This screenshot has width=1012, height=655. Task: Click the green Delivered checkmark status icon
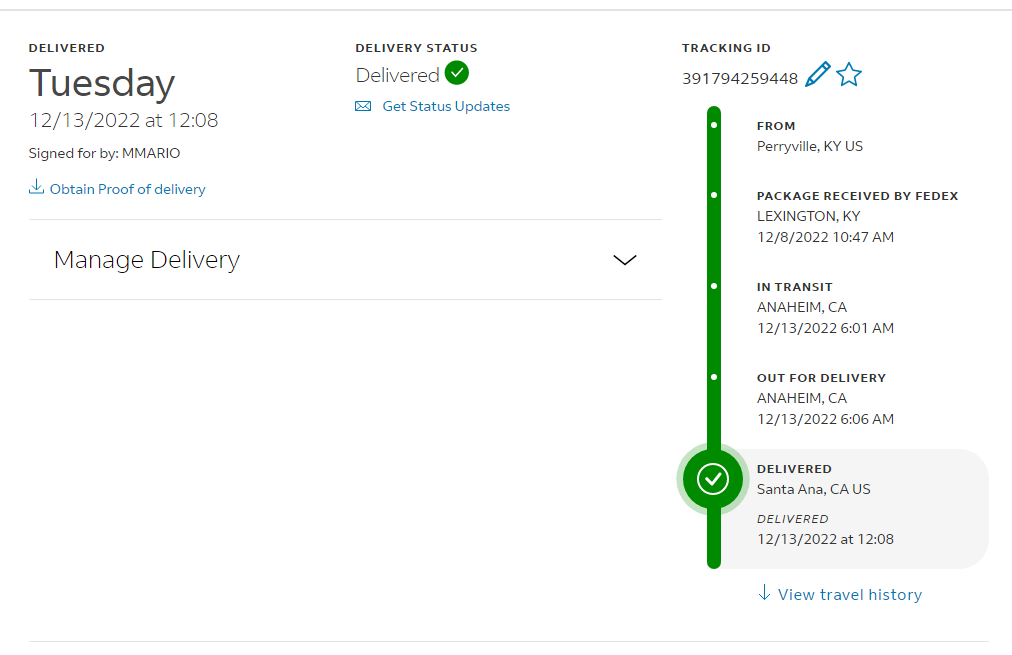coord(457,73)
